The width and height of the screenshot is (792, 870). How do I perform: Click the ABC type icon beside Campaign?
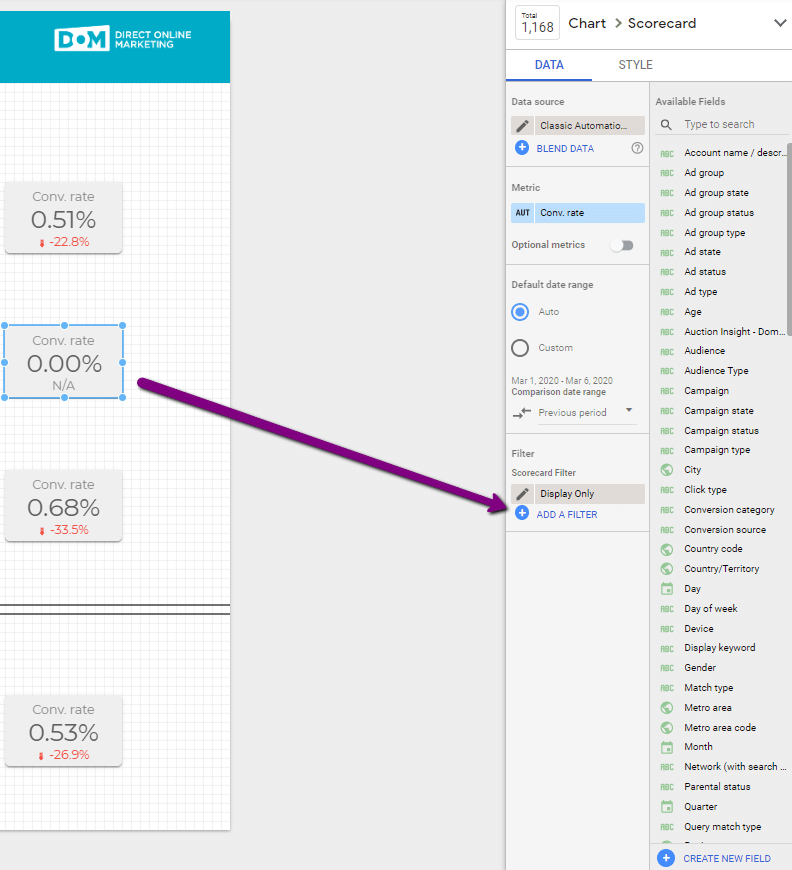[x=667, y=391]
